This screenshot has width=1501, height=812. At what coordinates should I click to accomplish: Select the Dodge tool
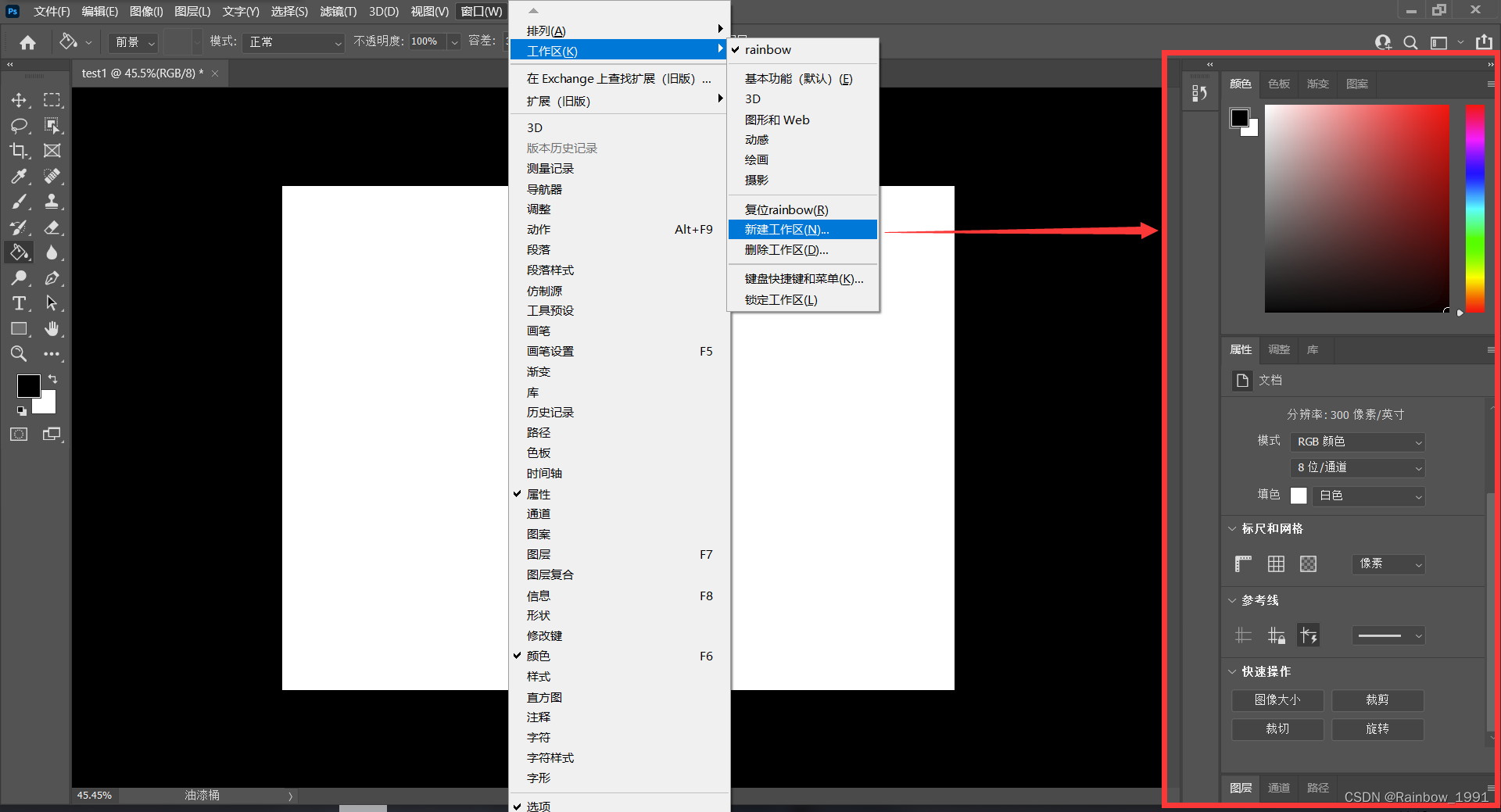pyautogui.click(x=19, y=278)
